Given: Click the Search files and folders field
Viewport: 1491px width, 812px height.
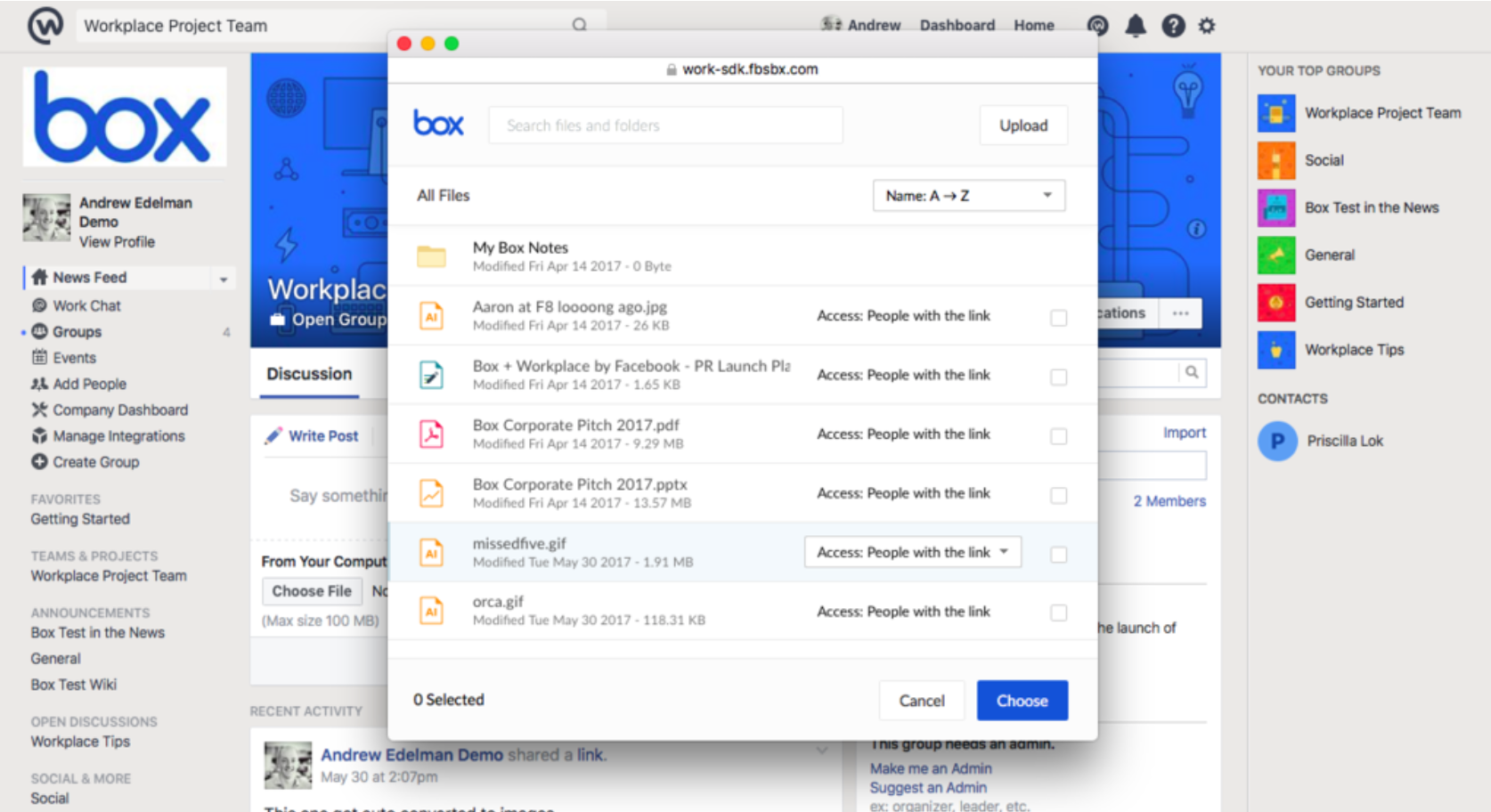Looking at the screenshot, I should (x=664, y=126).
